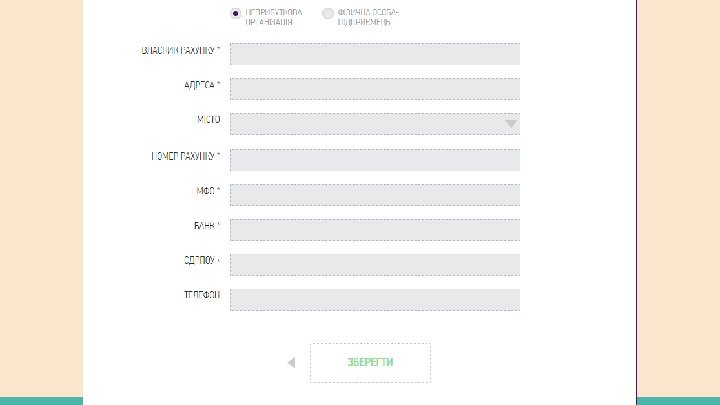Click the Адреса field label

click(x=201, y=85)
